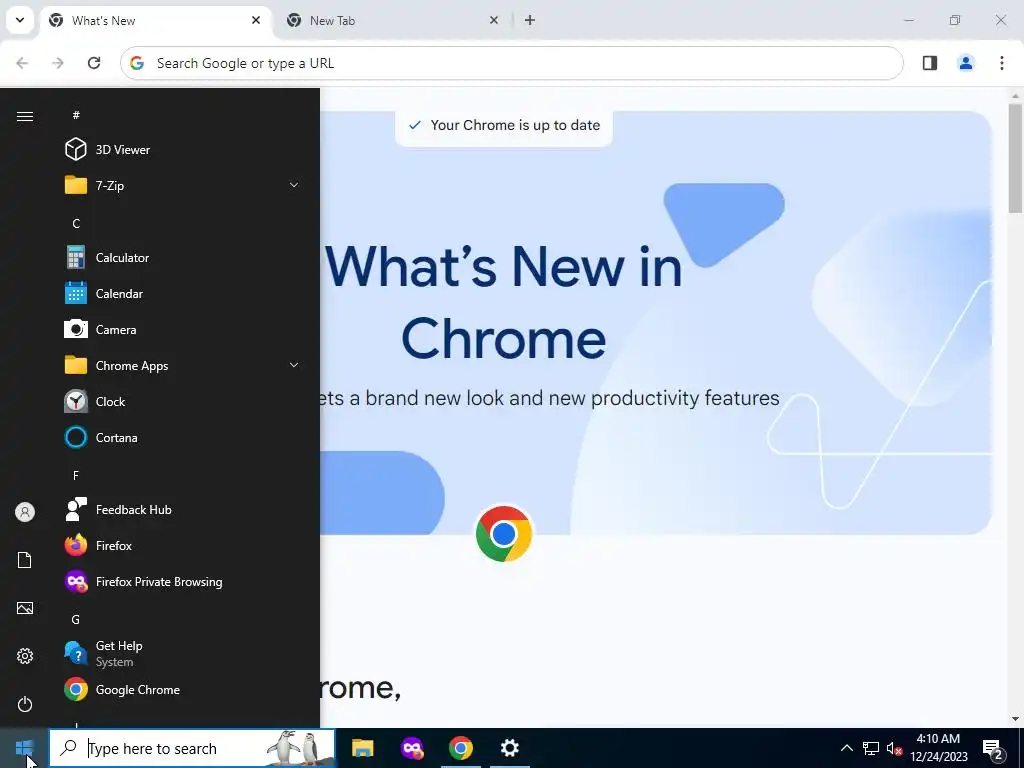Screen dimensions: 1024x768
Task: Expand the Start menu hamburger navigation
Action: [x=25, y=116]
